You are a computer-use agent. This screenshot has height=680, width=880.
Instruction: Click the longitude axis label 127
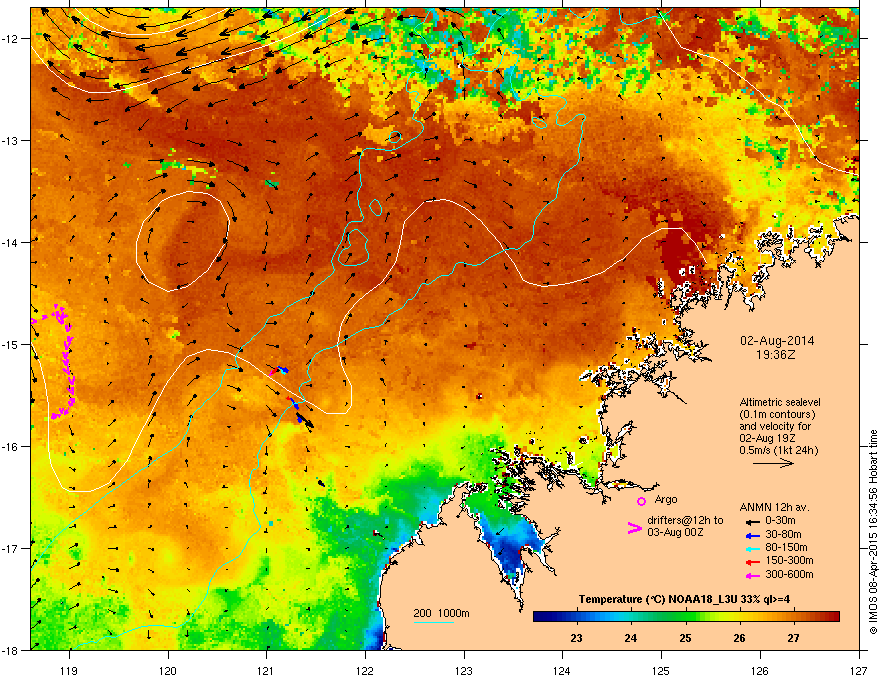(859, 670)
